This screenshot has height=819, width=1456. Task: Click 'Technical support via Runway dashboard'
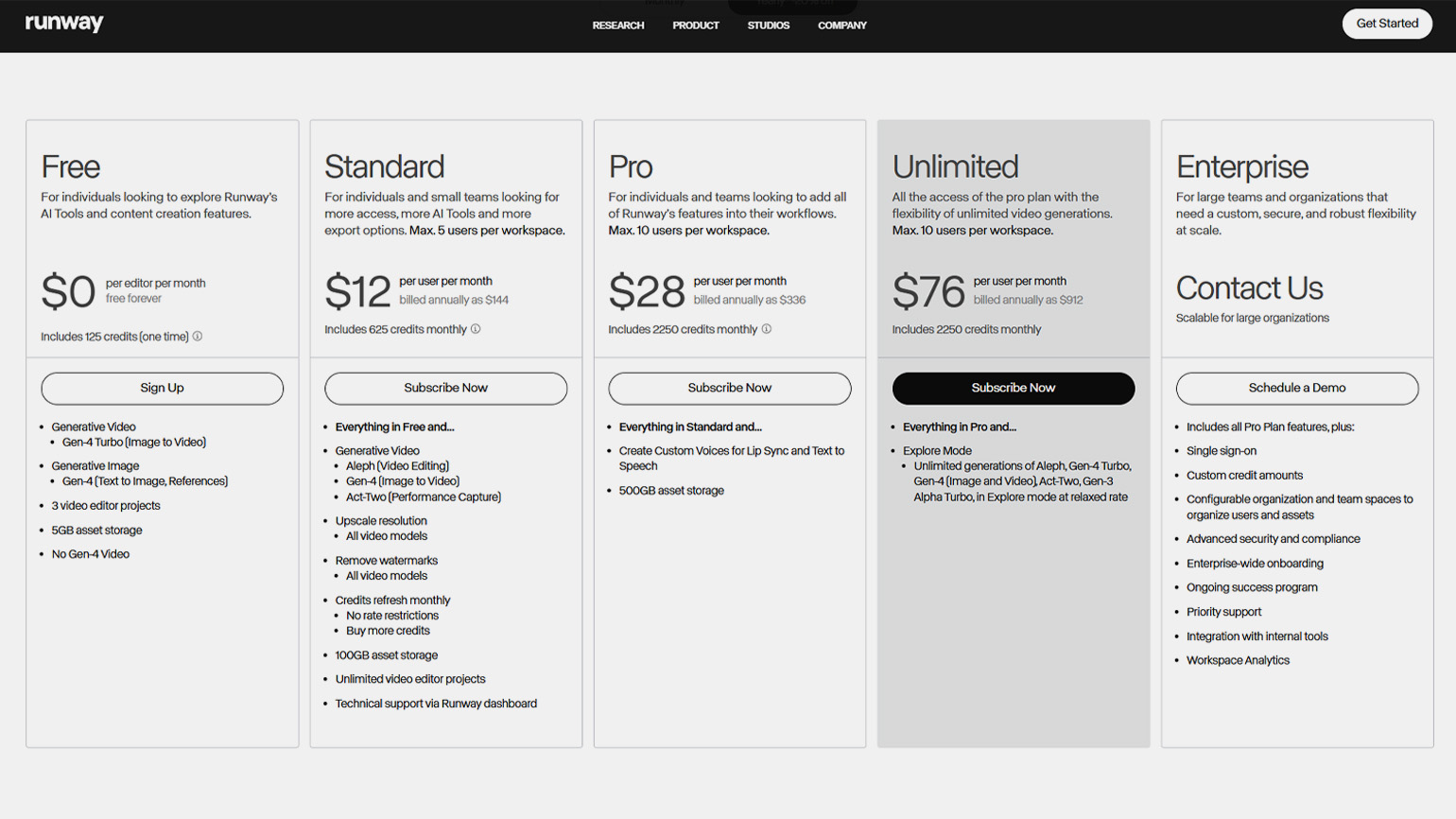(x=436, y=704)
